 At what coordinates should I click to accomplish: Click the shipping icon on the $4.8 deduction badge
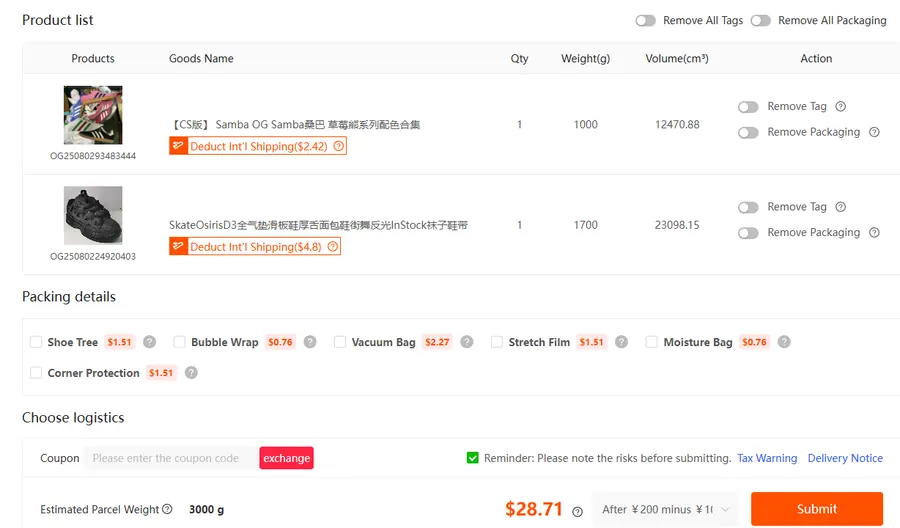[178, 246]
